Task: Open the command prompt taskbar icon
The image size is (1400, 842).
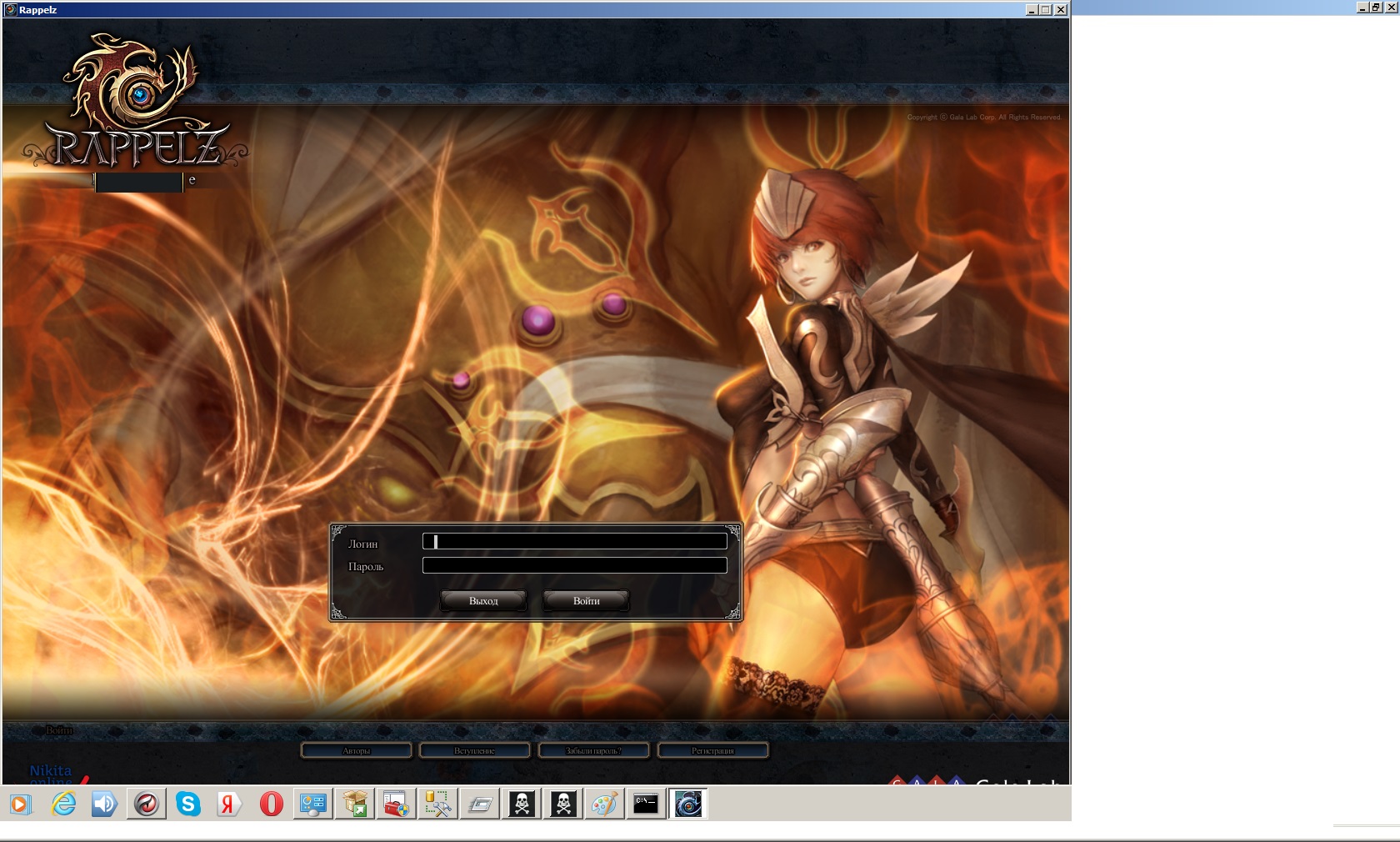Action: pyautogui.click(x=647, y=804)
